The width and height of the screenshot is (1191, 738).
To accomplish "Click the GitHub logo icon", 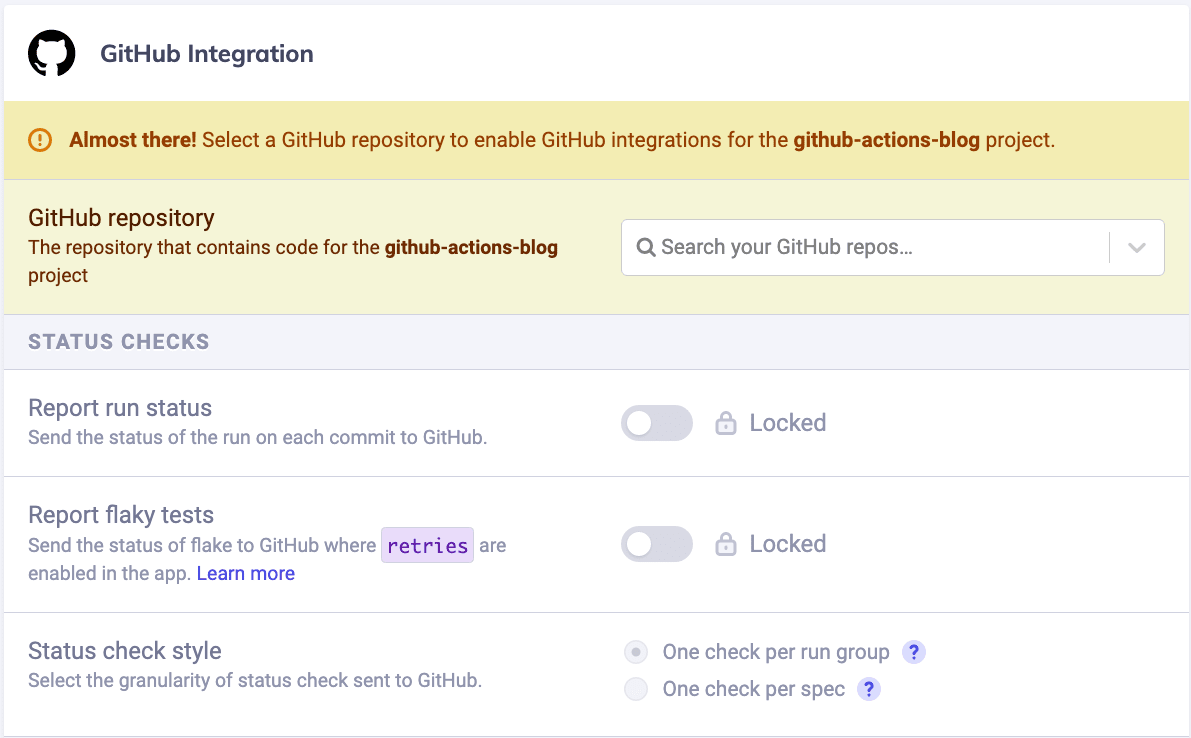I will pos(52,52).
